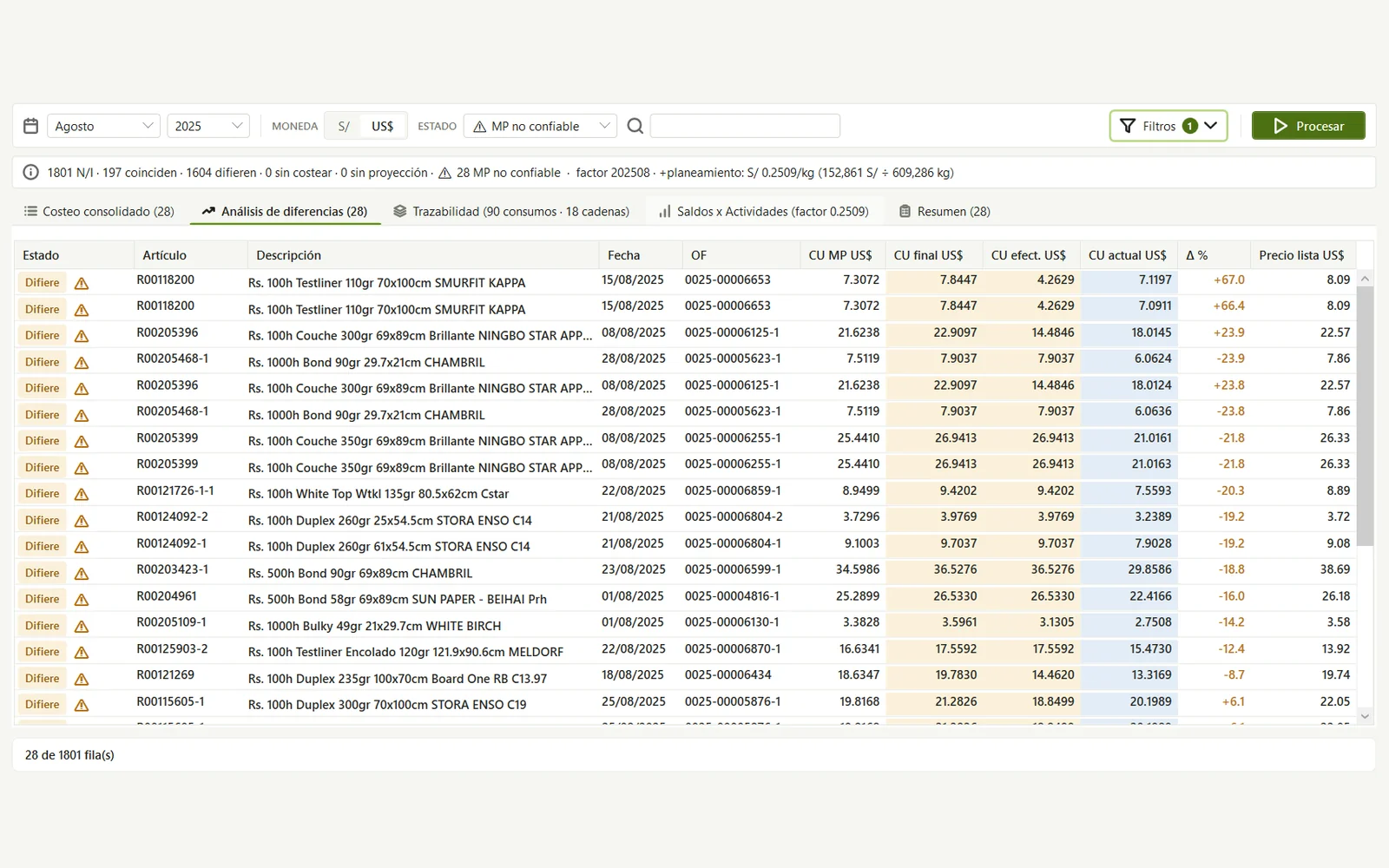1389x868 pixels.
Task: Switch currency to S/
Action: 344,126
